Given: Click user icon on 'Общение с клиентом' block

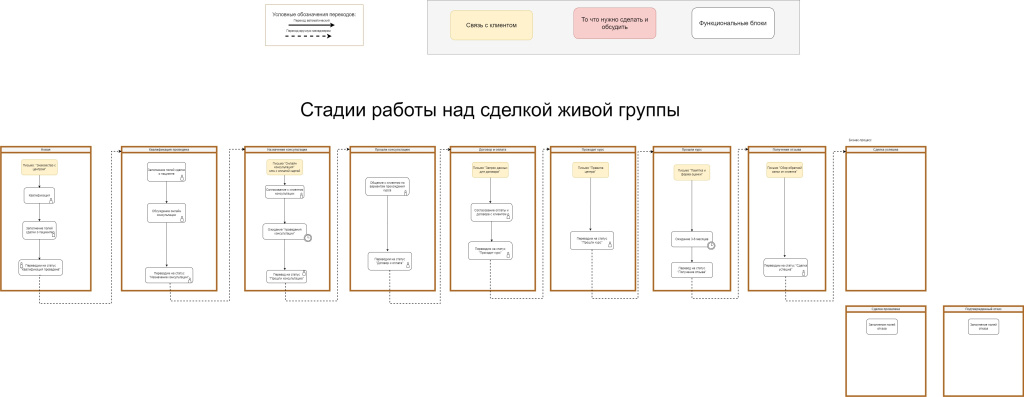Looking at the screenshot, I should tap(406, 193).
